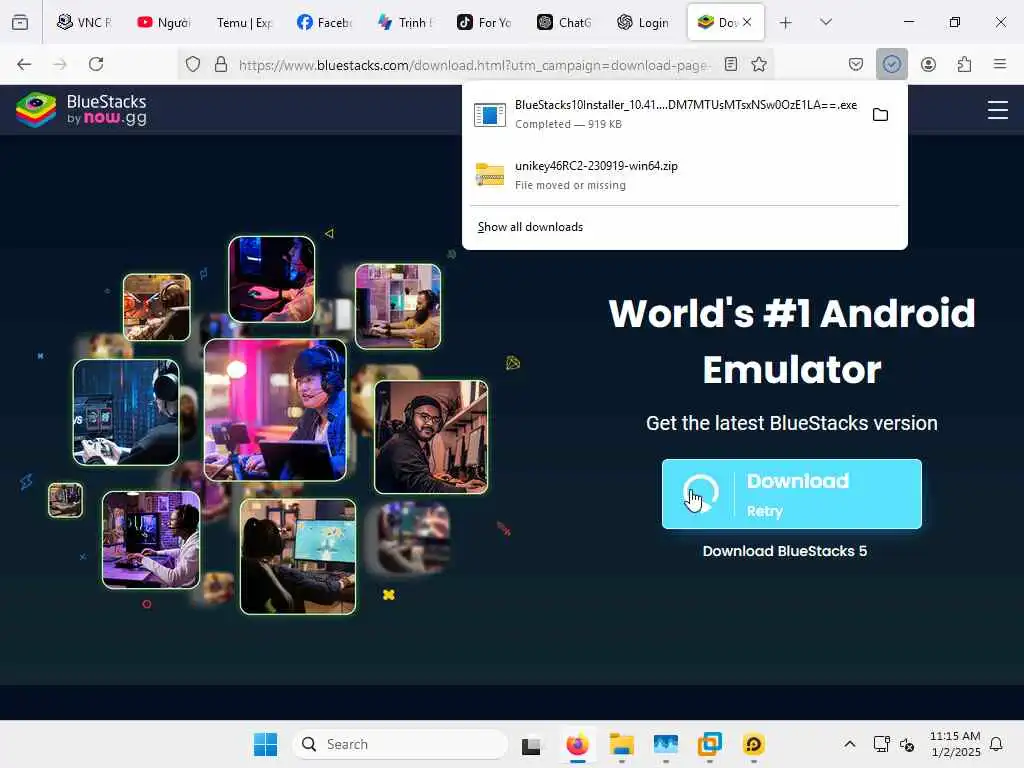Screen dimensions: 1024x768
Task: Save page to Pocket icon
Action: pos(856,64)
